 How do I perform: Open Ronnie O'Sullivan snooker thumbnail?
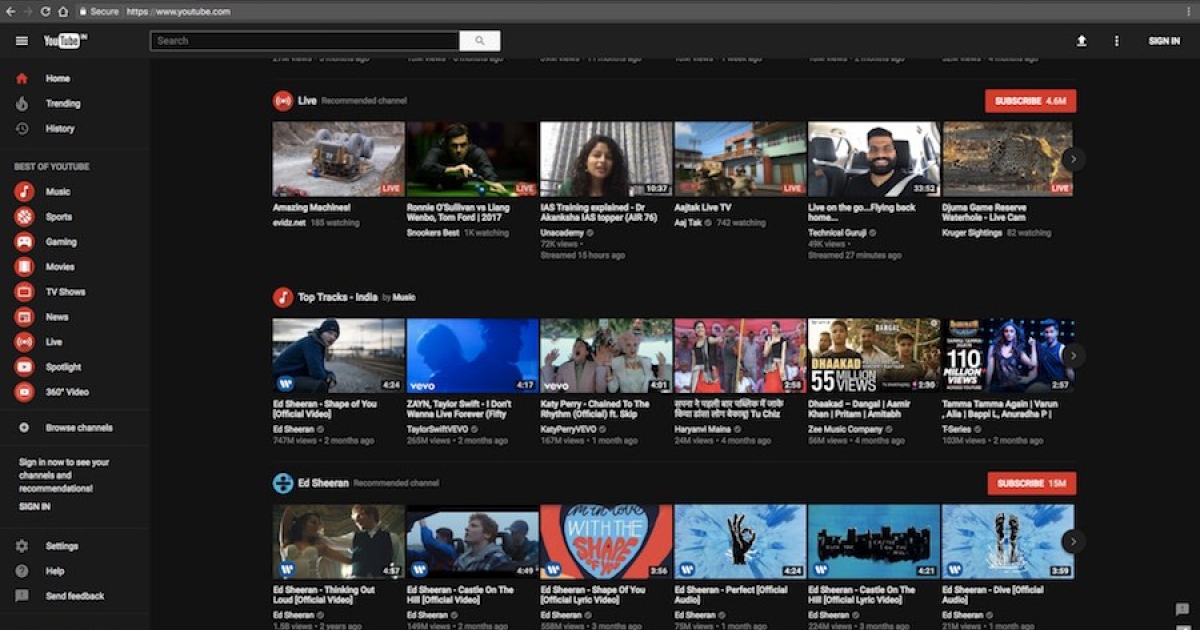pos(473,159)
